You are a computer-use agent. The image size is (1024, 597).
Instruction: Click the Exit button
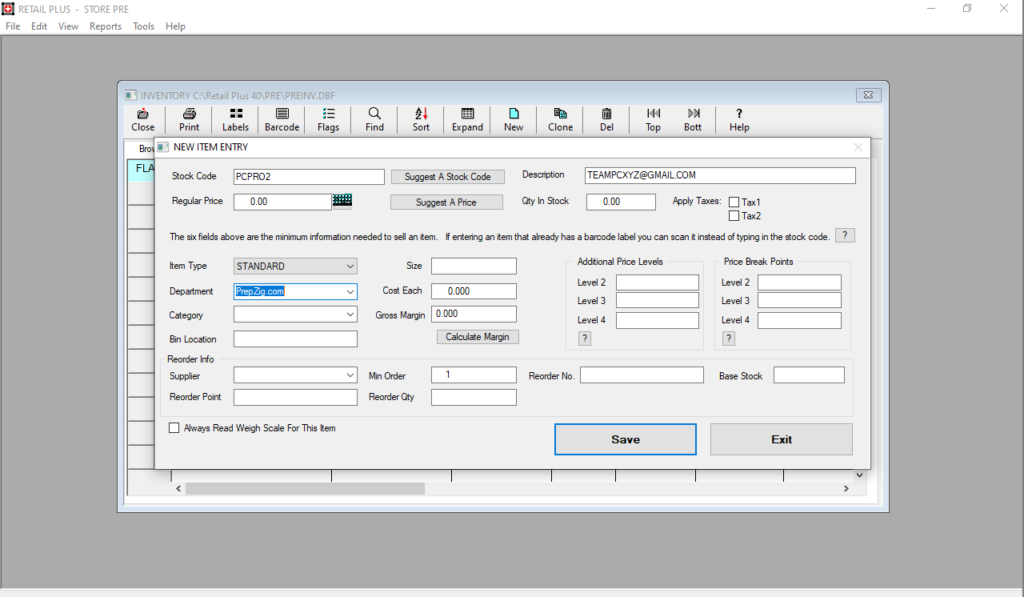[x=781, y=440]
